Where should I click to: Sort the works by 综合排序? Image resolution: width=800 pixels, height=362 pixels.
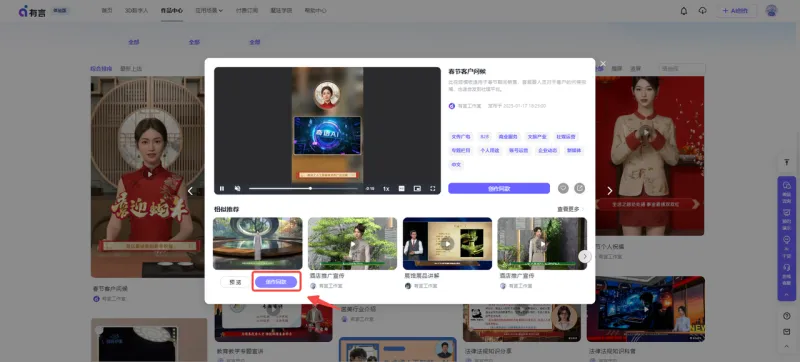(101, 68)
